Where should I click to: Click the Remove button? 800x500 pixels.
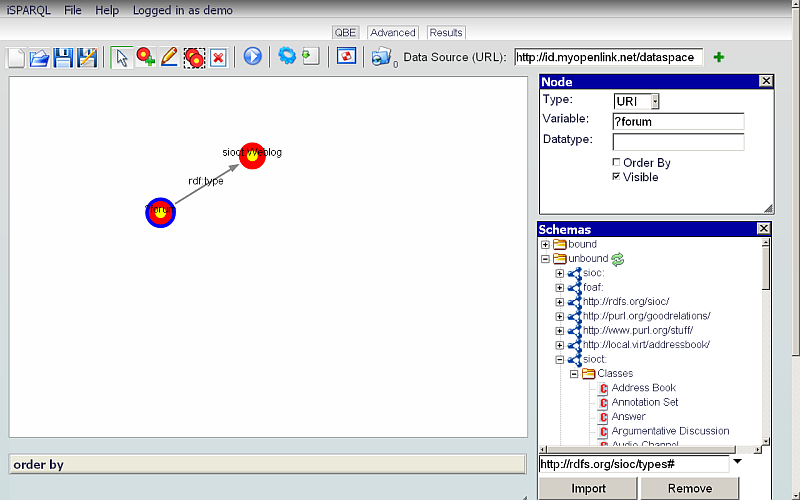tap(690, 488)
